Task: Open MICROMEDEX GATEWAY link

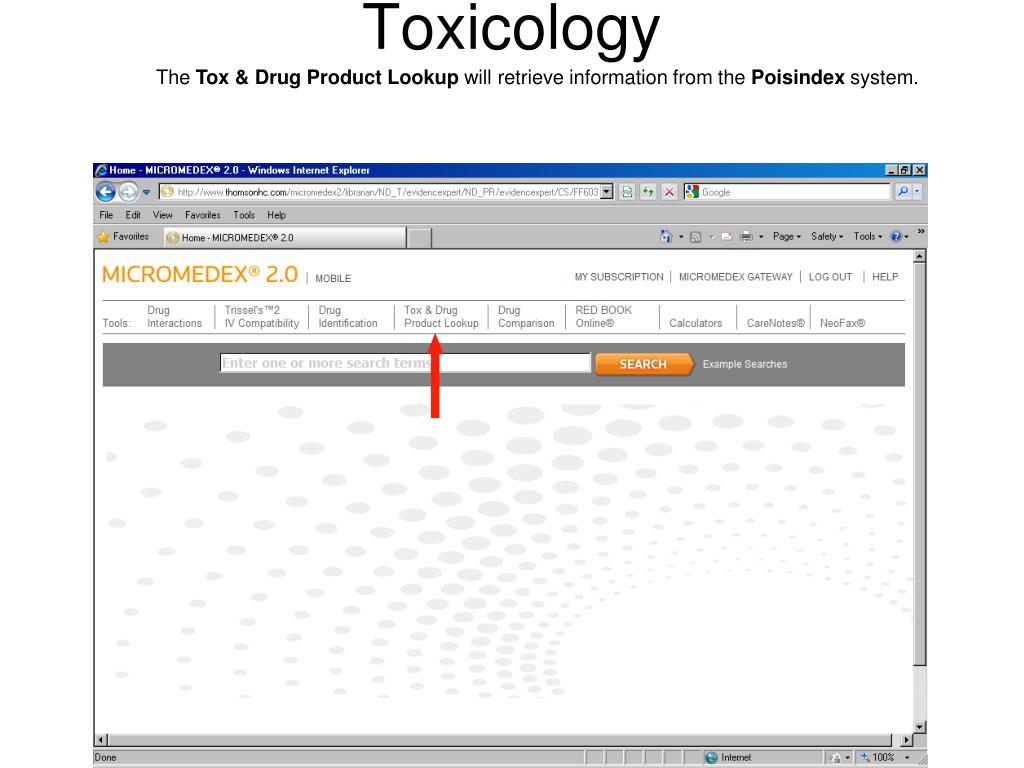Action: (x=735, y=277)
